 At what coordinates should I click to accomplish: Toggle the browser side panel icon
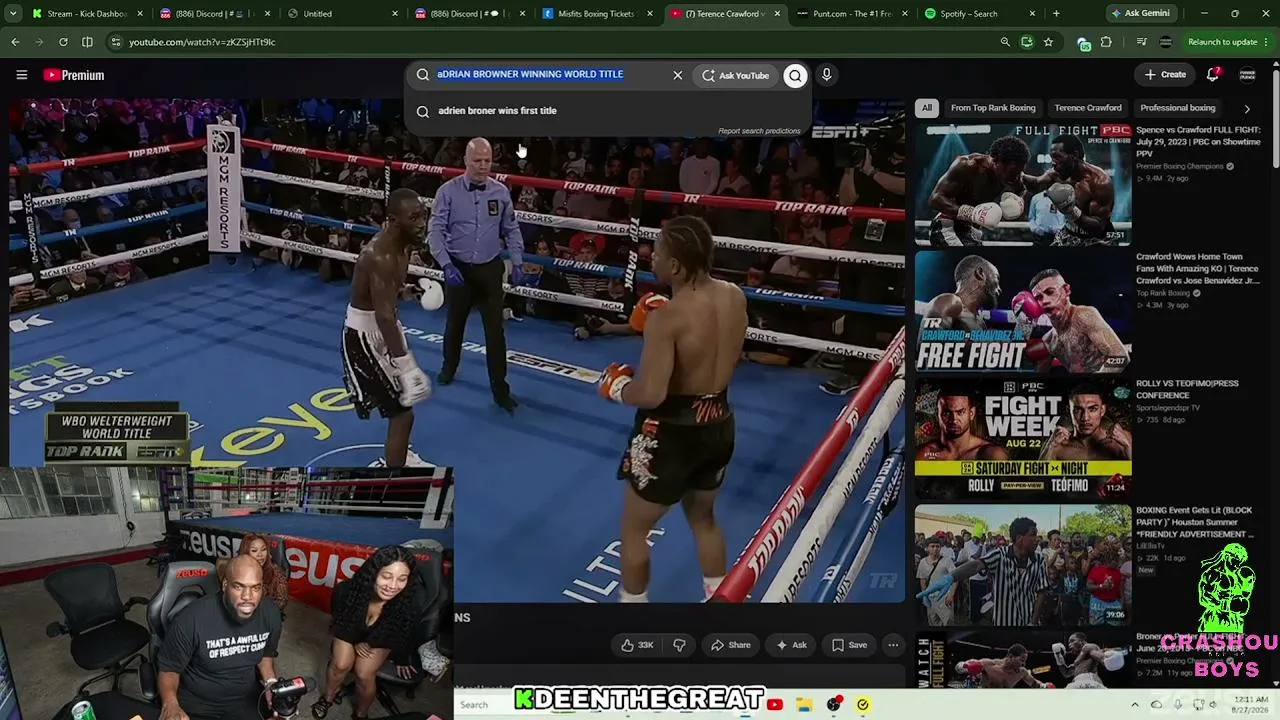[87, 42]
